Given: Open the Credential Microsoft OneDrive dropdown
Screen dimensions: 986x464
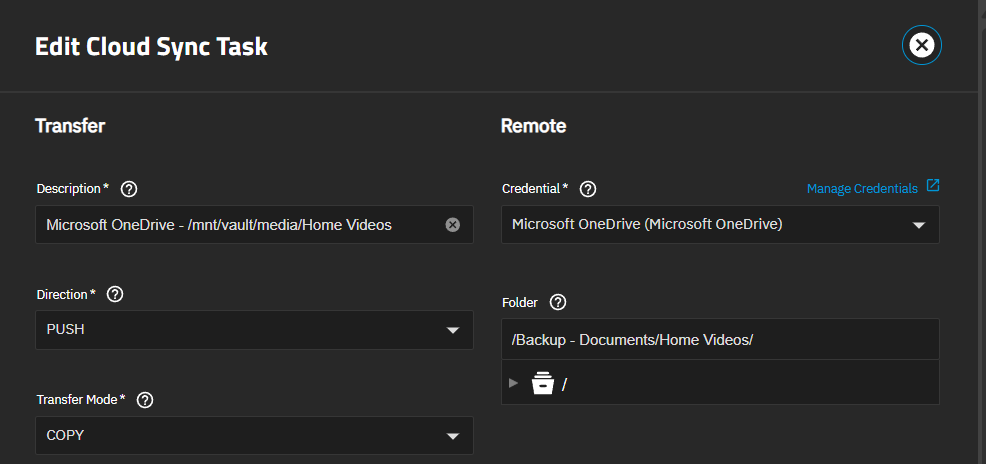Looking at the screenshot, I should coord(720,224).
